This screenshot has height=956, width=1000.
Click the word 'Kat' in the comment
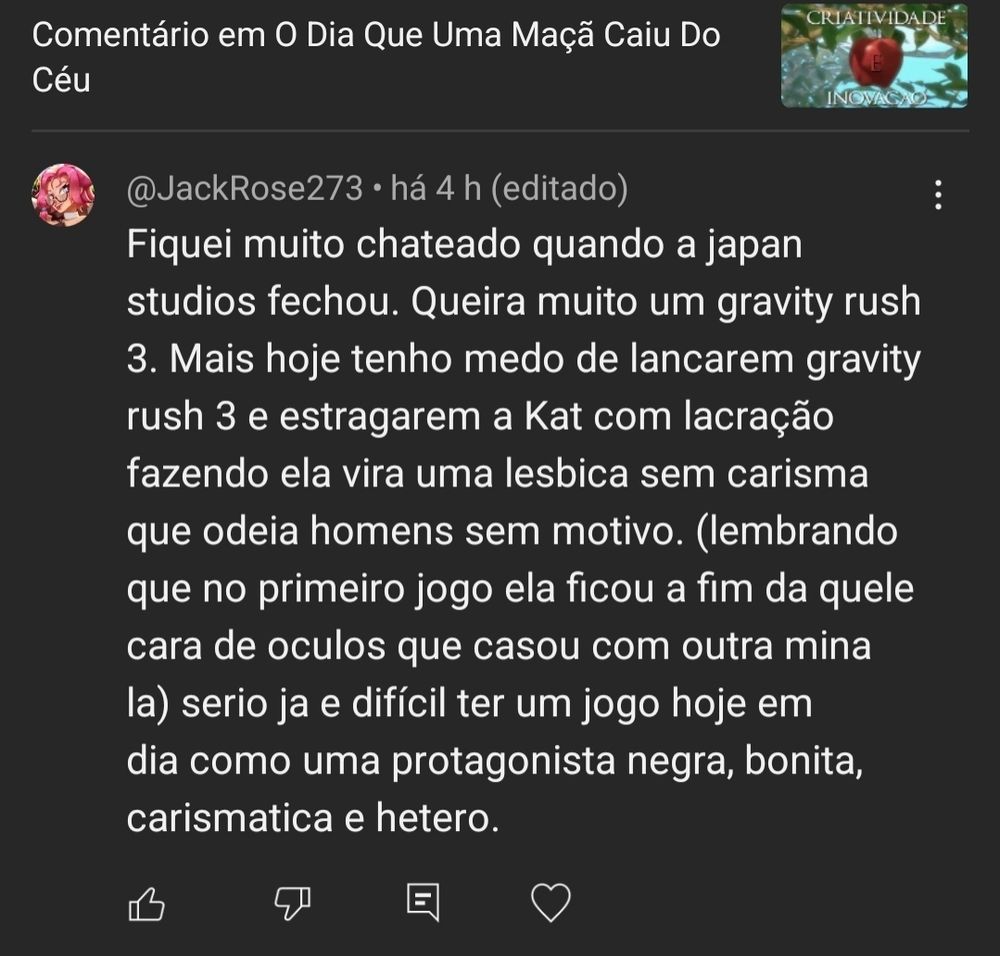[x=554, y=416]
